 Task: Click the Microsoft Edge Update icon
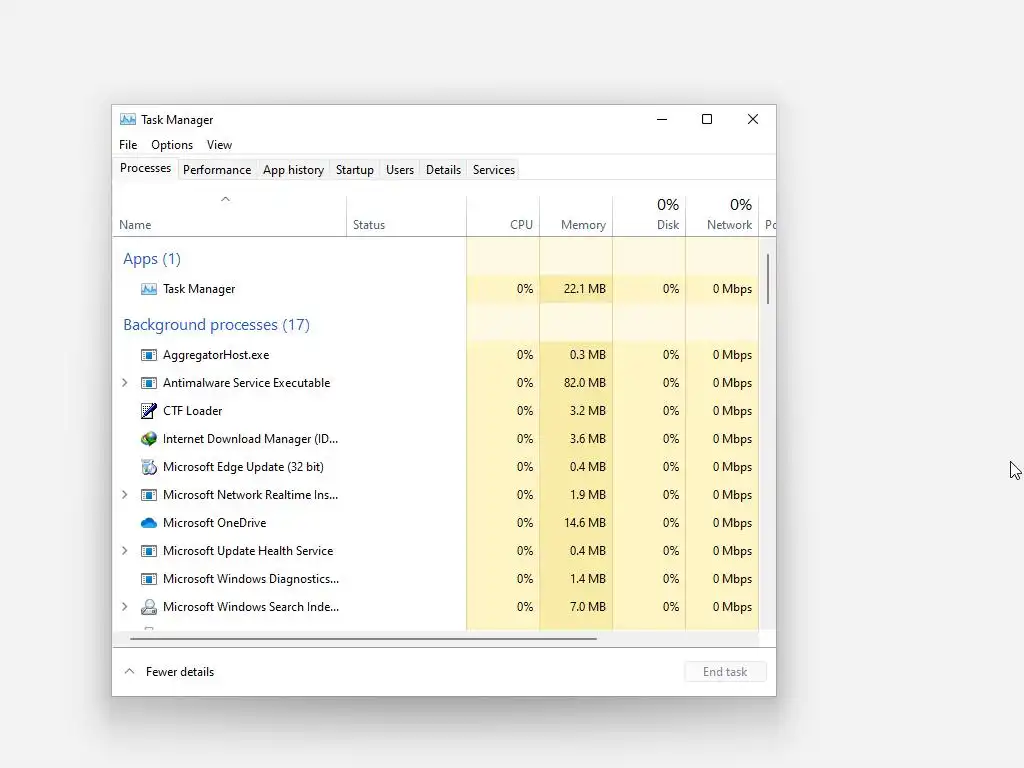tap(149, 467)
